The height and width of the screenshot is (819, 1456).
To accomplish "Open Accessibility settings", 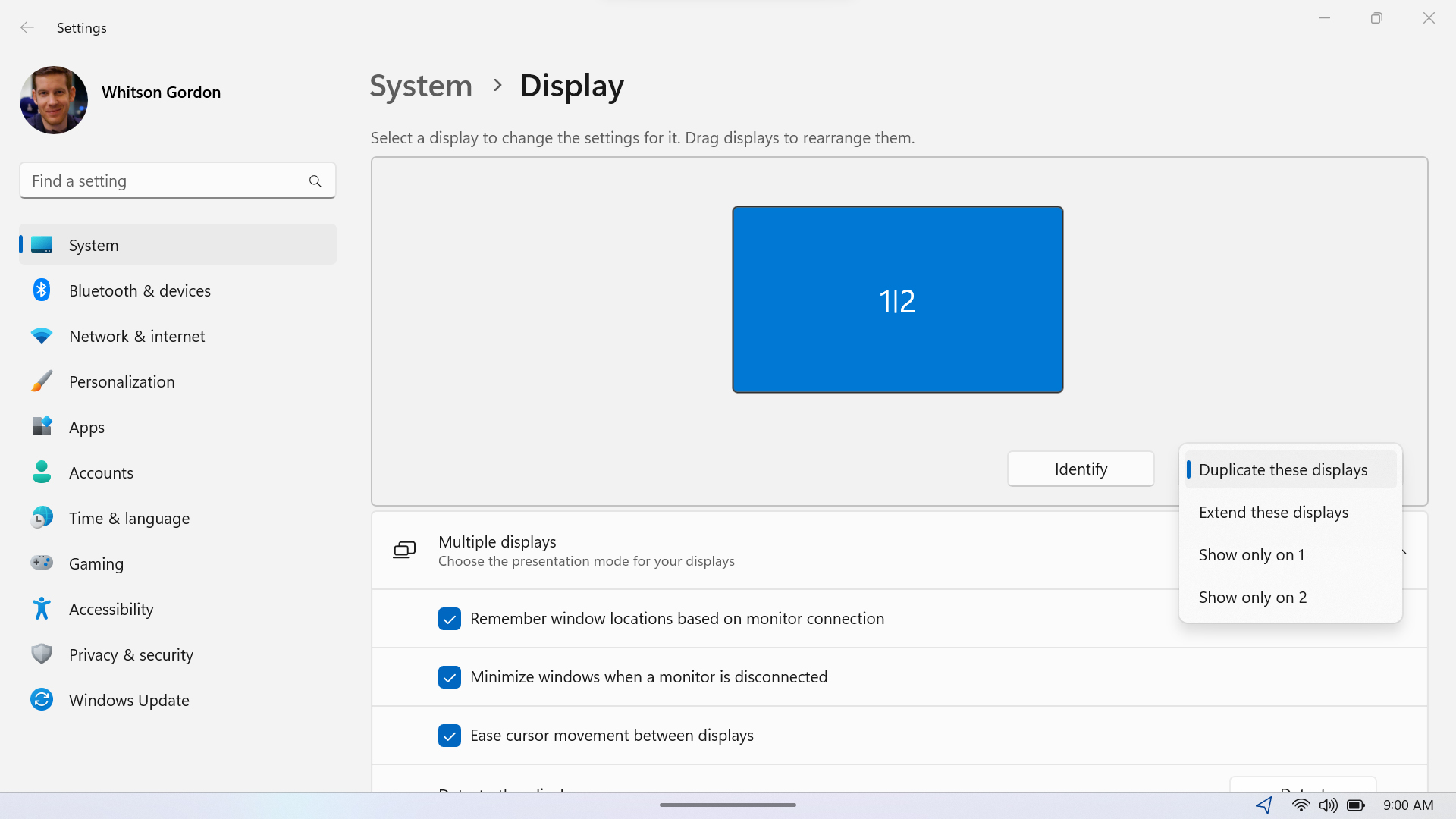I will (111, 609).
